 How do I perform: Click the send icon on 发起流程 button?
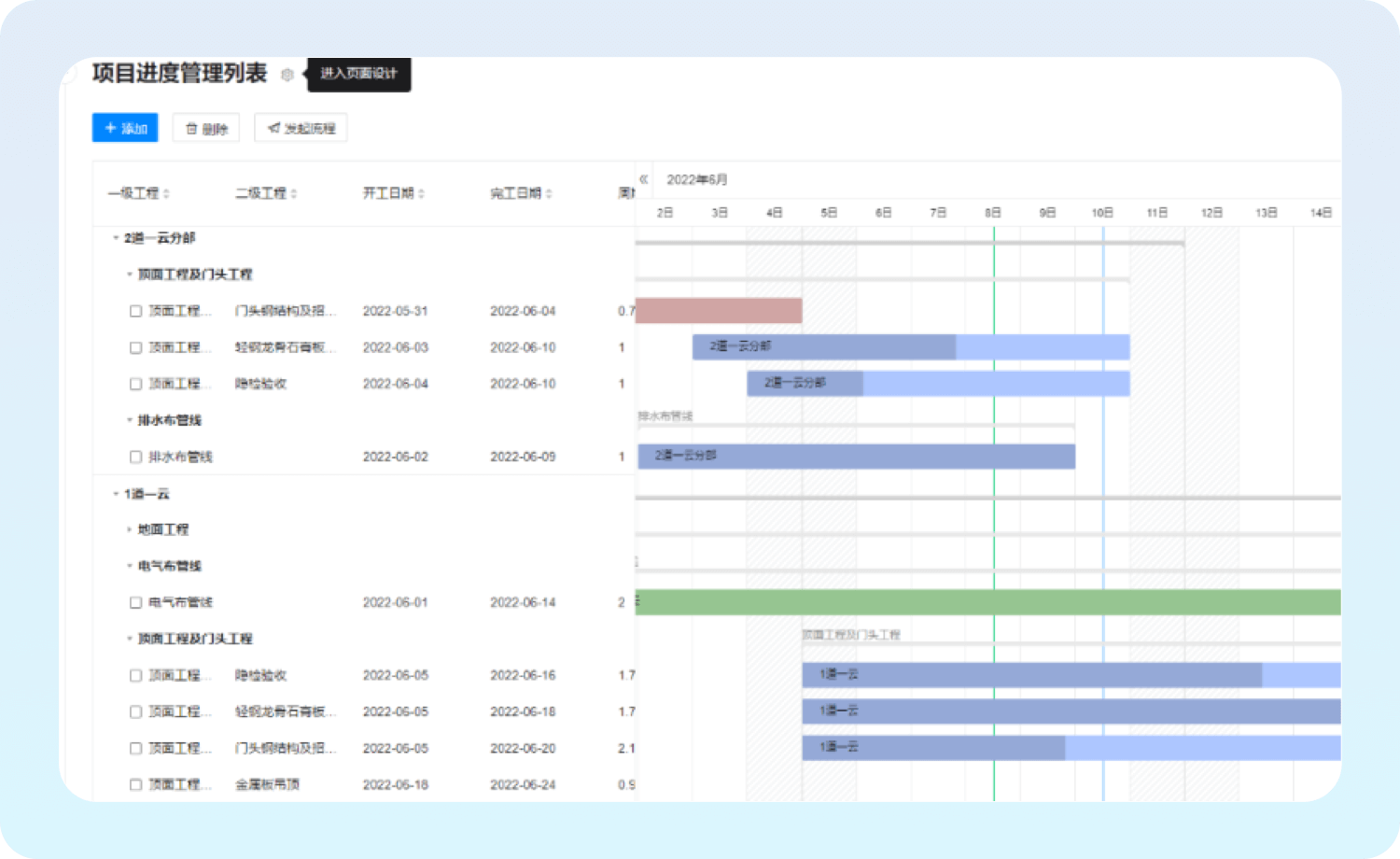coord(273,128)
